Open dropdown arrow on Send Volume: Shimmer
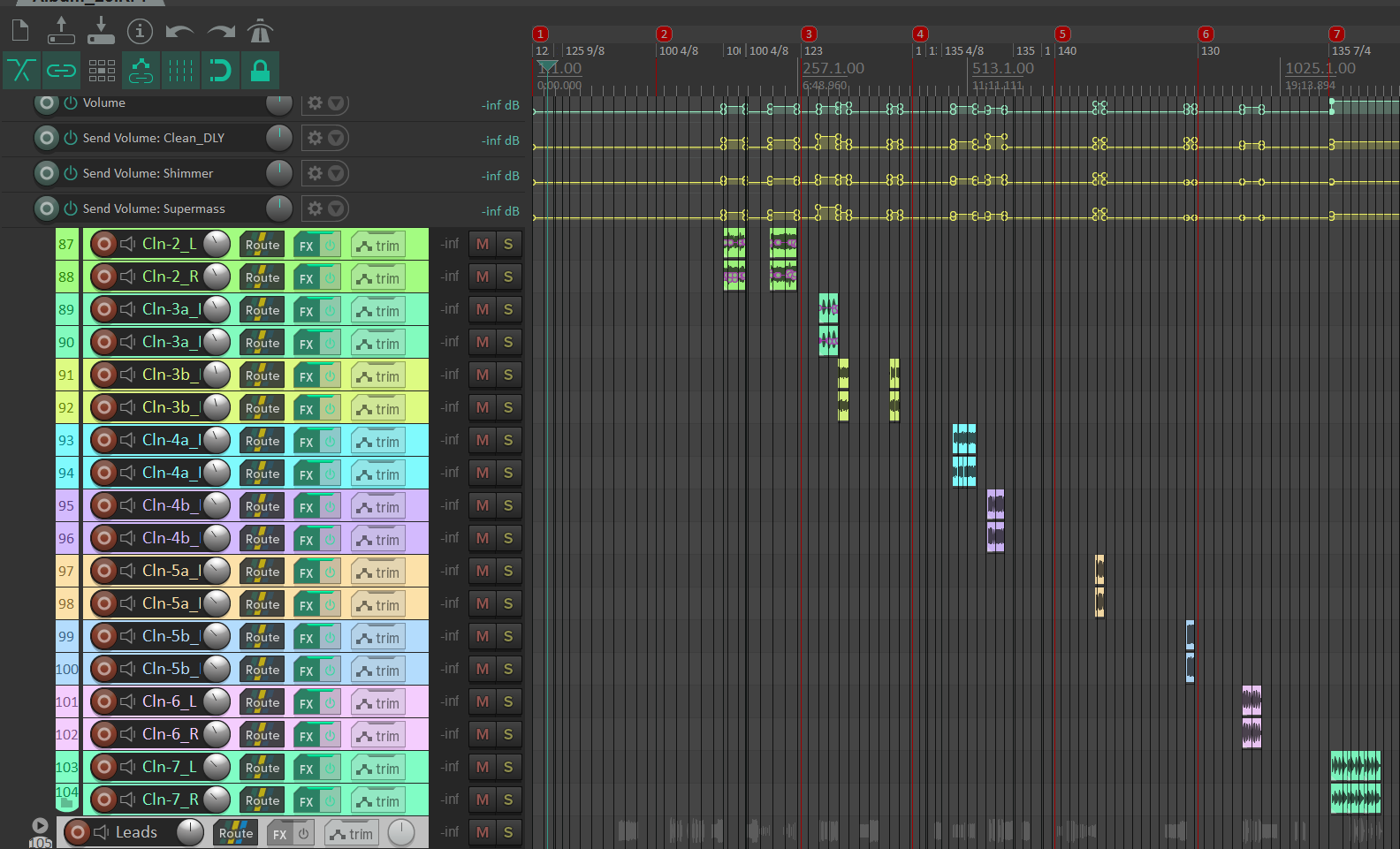This screenshot has width=1400, height=849. pyautogui.click(x=336, y=173)
